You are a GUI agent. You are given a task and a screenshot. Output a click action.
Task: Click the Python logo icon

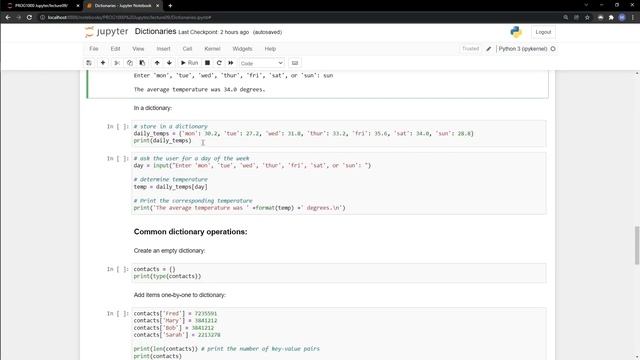[516, 32]
